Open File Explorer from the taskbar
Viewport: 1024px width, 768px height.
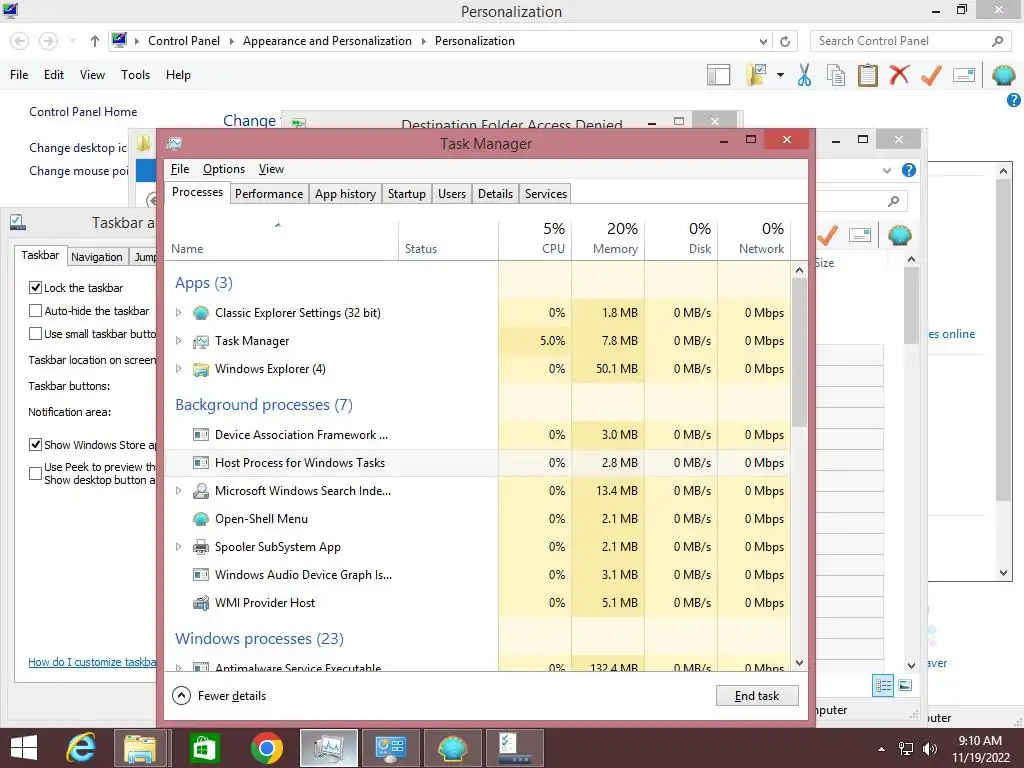click(140, 748)
